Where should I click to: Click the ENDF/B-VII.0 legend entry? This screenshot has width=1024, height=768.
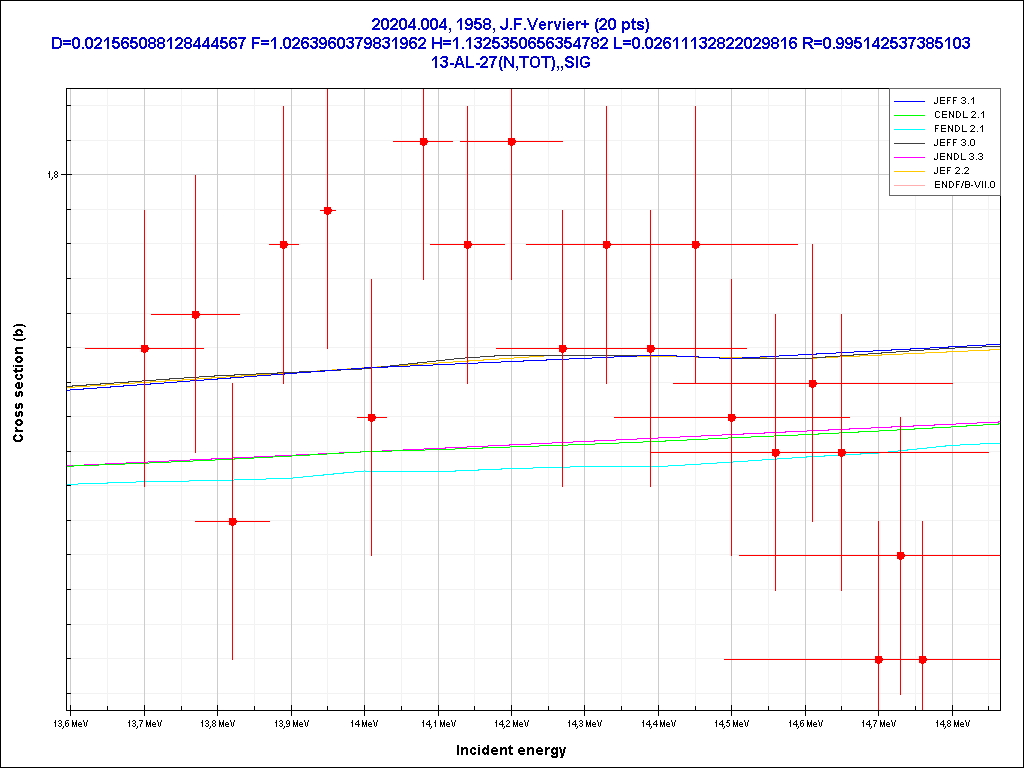[965, 185]
